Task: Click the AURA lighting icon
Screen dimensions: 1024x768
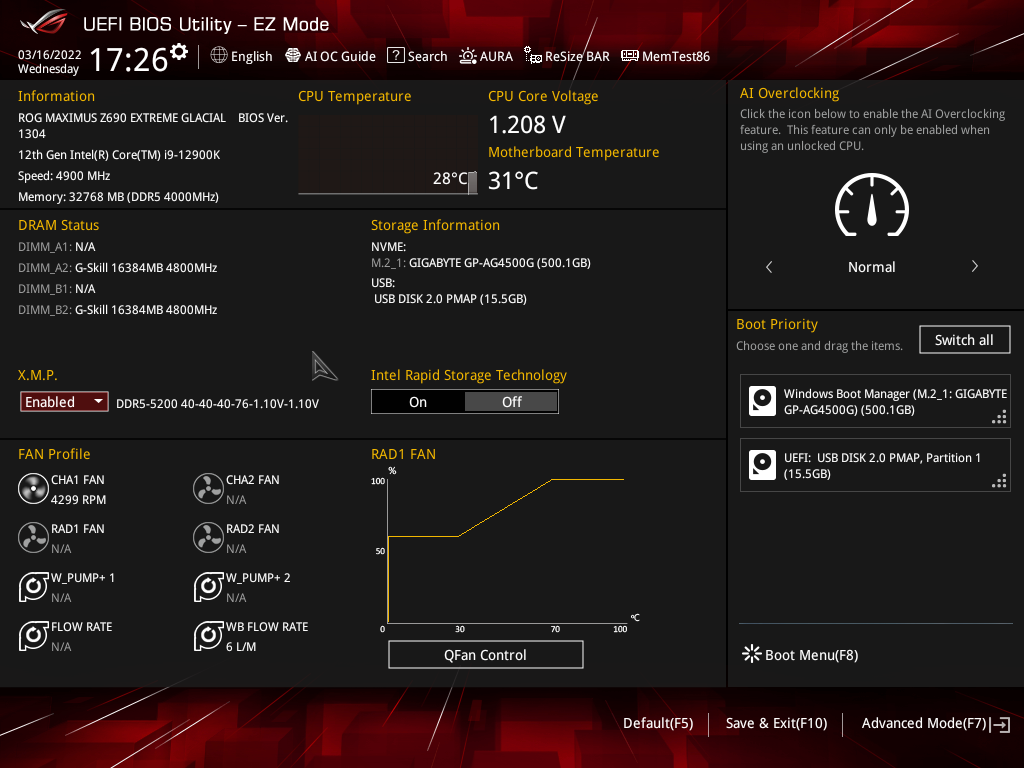Action: pos(468,56)
